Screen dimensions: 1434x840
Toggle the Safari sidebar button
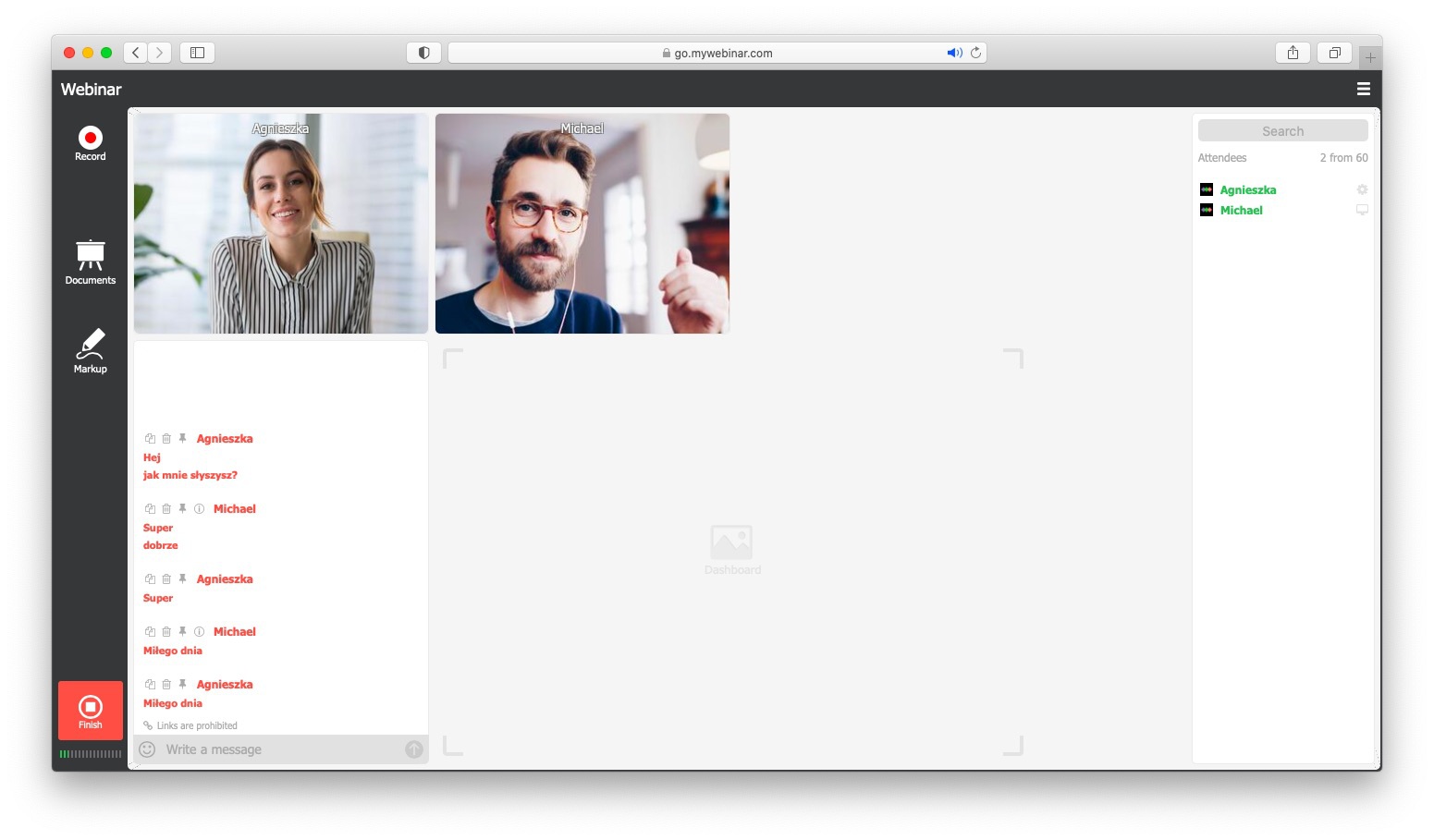(197, 53)
